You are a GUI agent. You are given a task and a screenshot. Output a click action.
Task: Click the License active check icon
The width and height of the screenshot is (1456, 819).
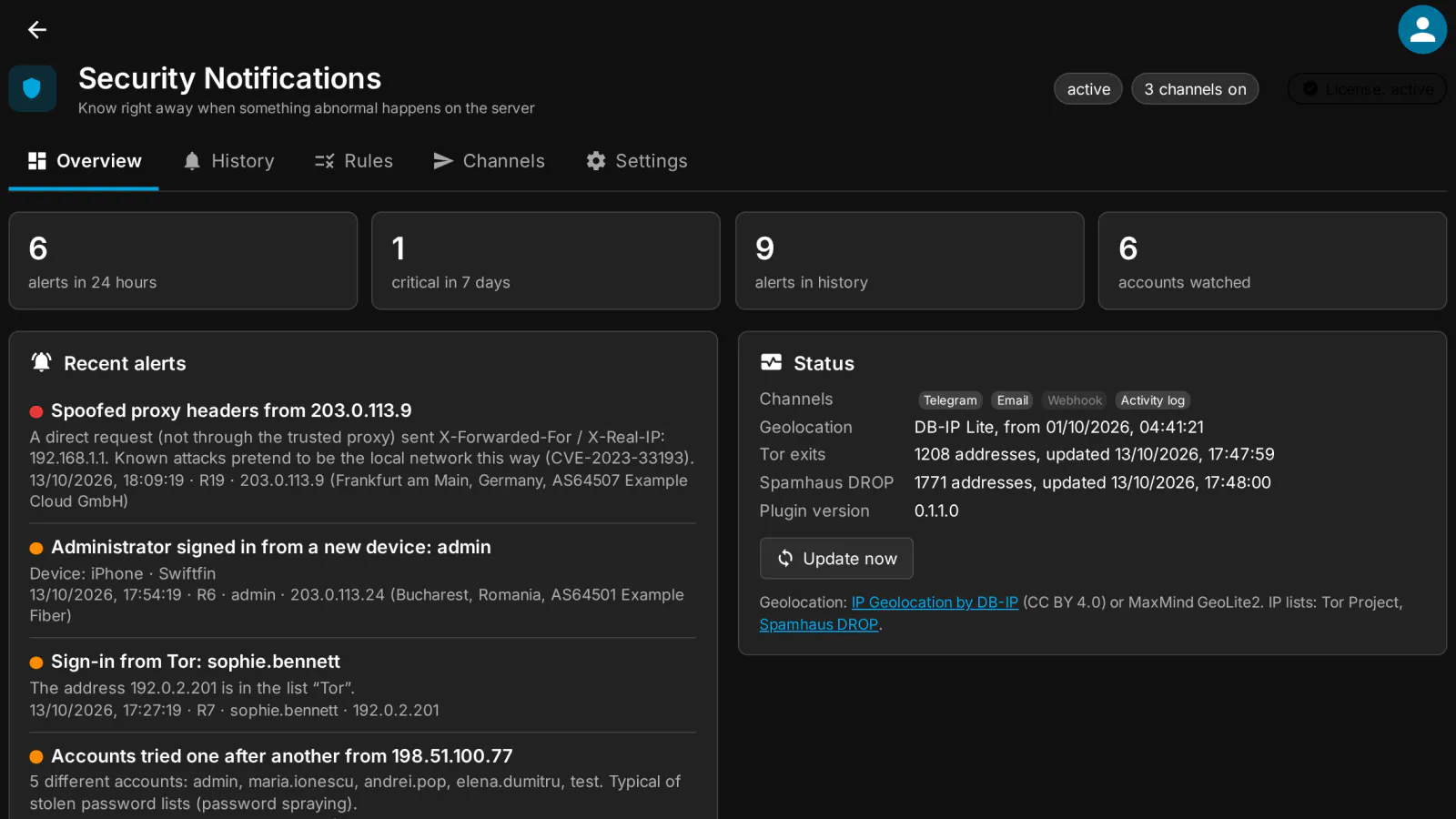click(1310, 88)
